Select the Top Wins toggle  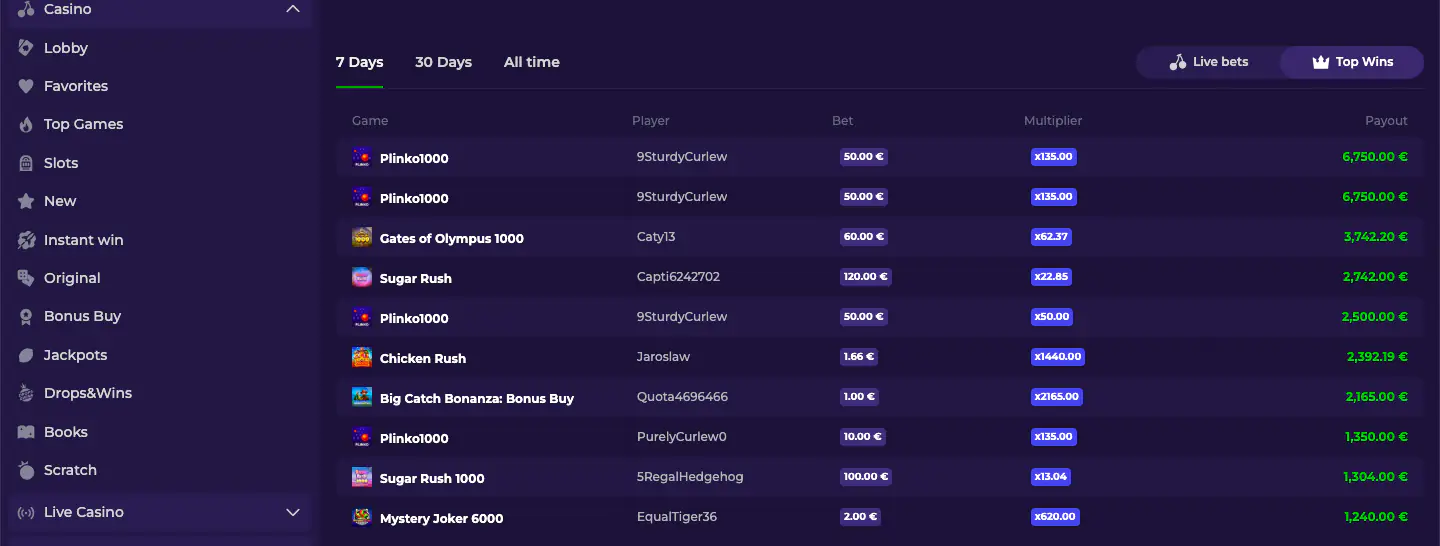pyautogui.click(x=1352, y=62)
